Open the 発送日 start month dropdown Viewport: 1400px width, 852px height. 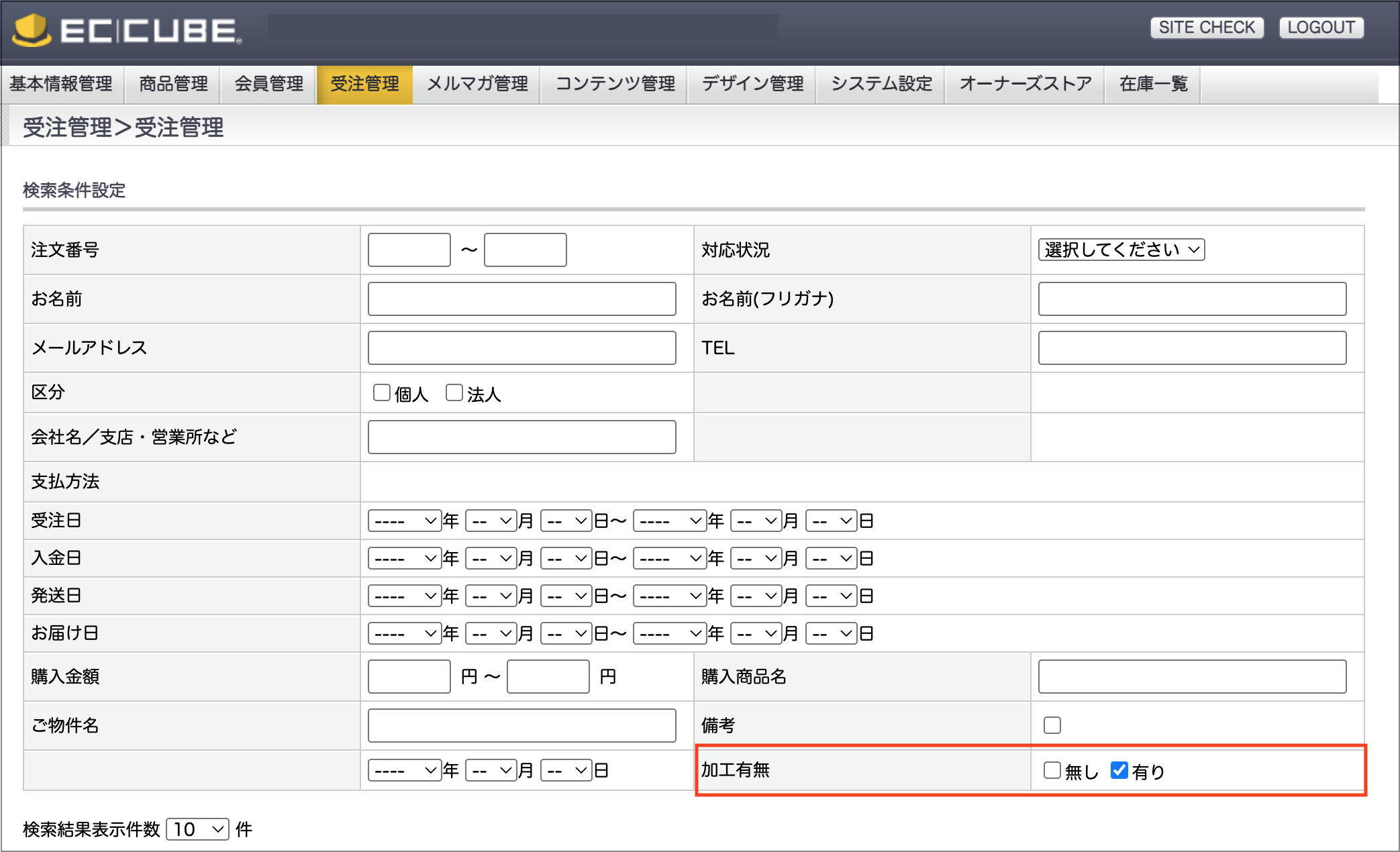491,596
